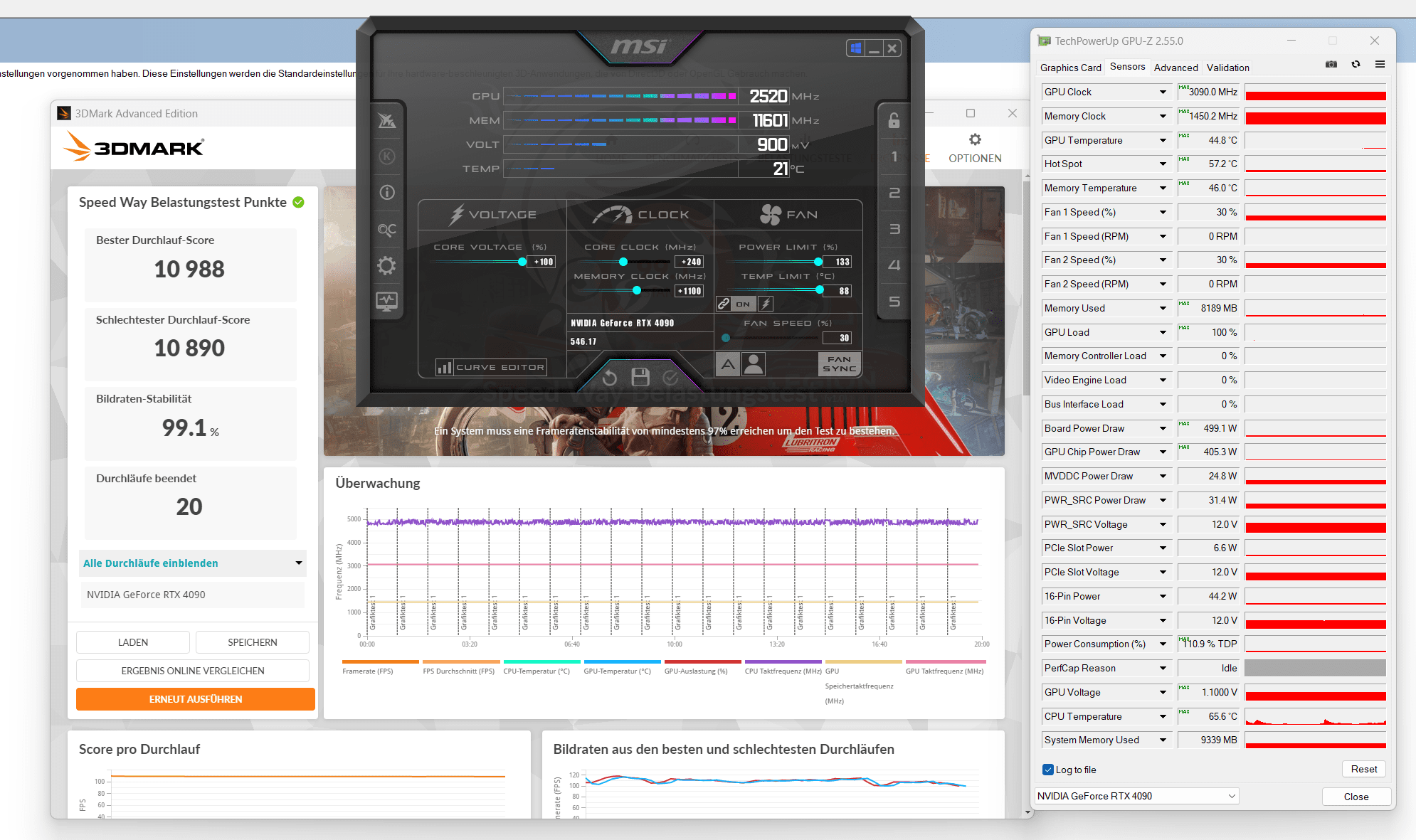
Task: Switch to GPU-Z Advanced tab
Action: pyautogui.click(x=1175, y=68)
